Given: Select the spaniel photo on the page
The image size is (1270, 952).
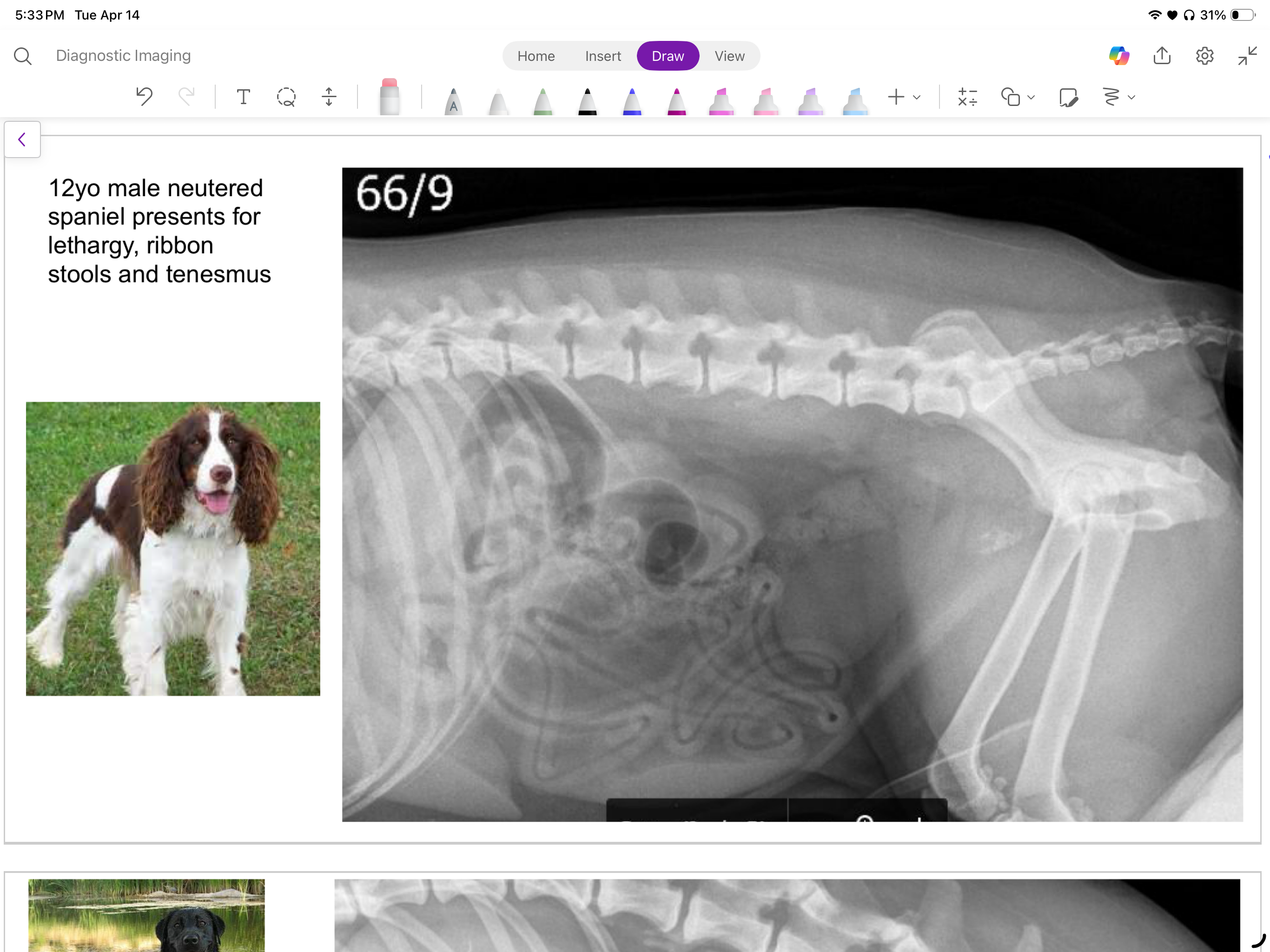Looking at the screenshot, I should 172,549.
